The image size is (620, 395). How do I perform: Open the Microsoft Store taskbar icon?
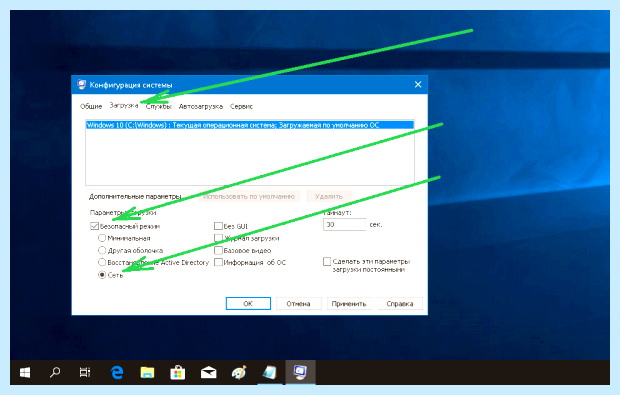pyautogui.click(x=178, y=372)
